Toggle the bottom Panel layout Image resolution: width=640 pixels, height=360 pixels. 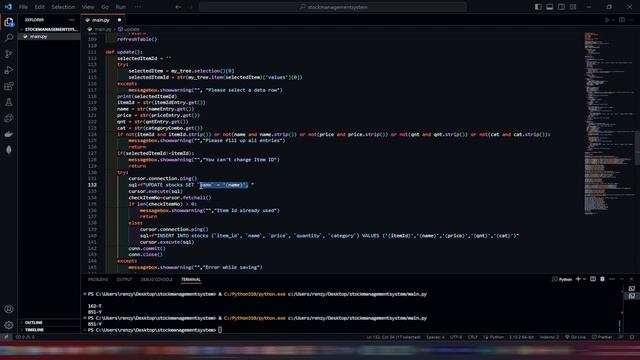[550, 7]
